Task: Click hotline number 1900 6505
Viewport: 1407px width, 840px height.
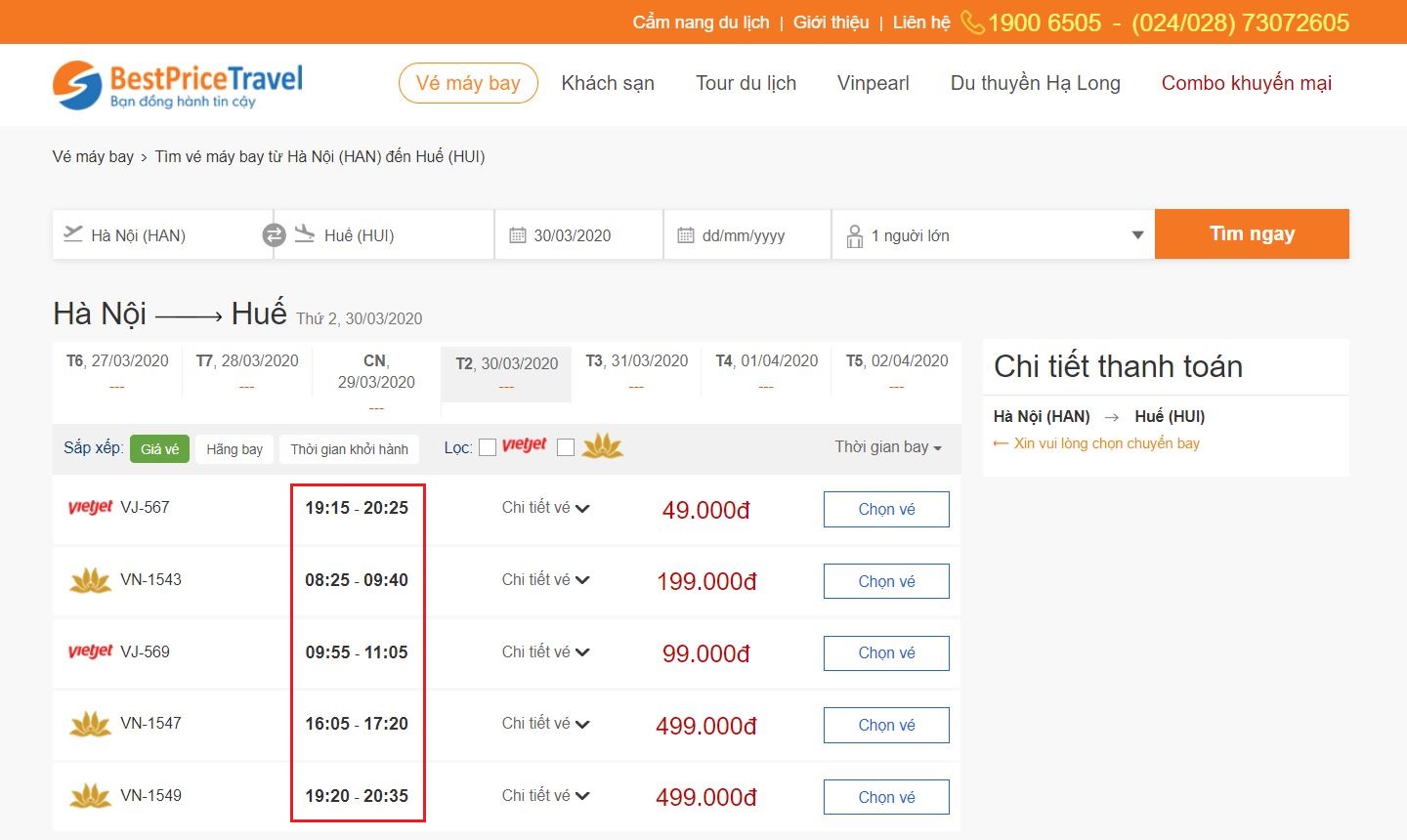Action: pos(1045,22)
